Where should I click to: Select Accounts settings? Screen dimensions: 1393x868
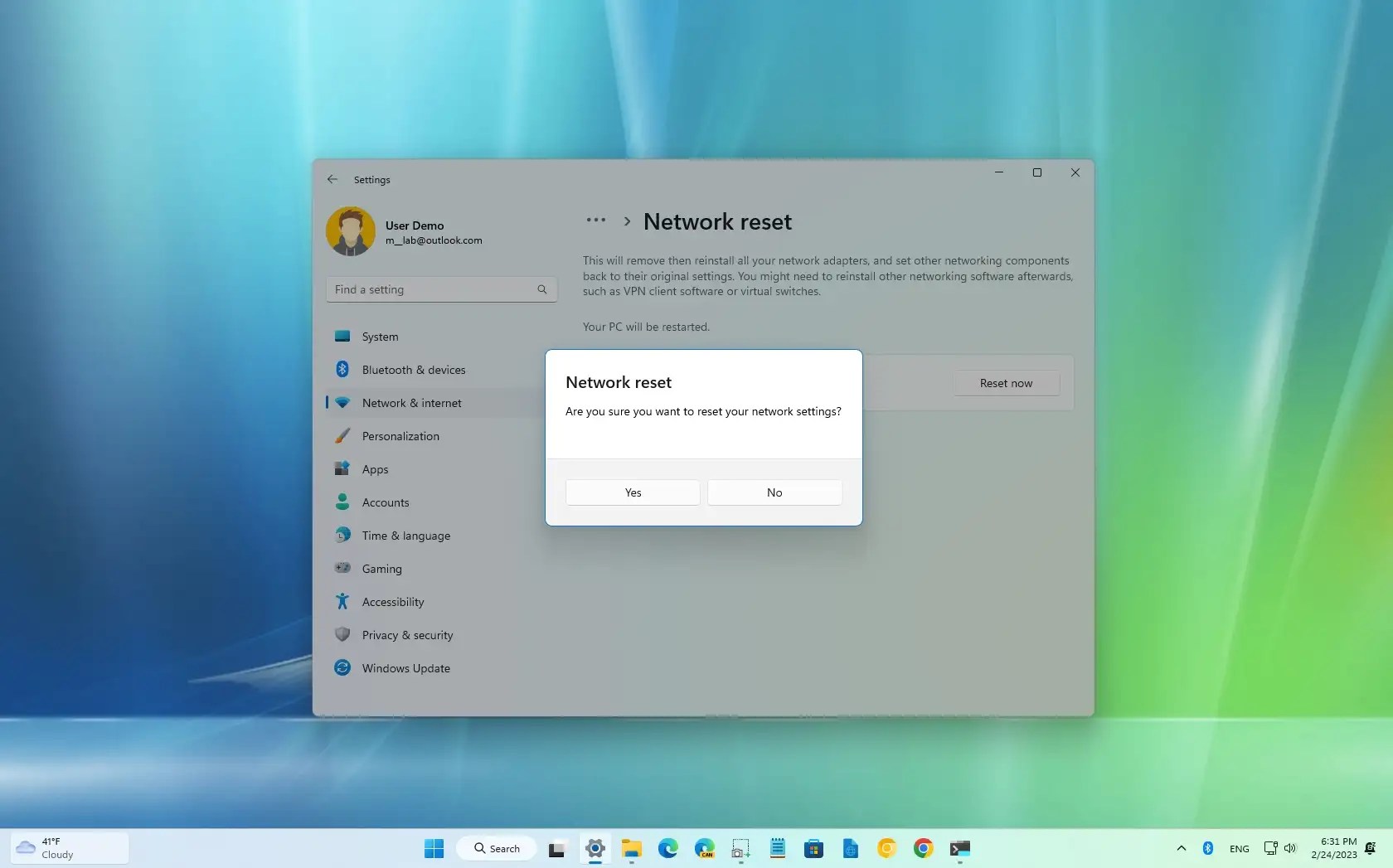point(384,502)
